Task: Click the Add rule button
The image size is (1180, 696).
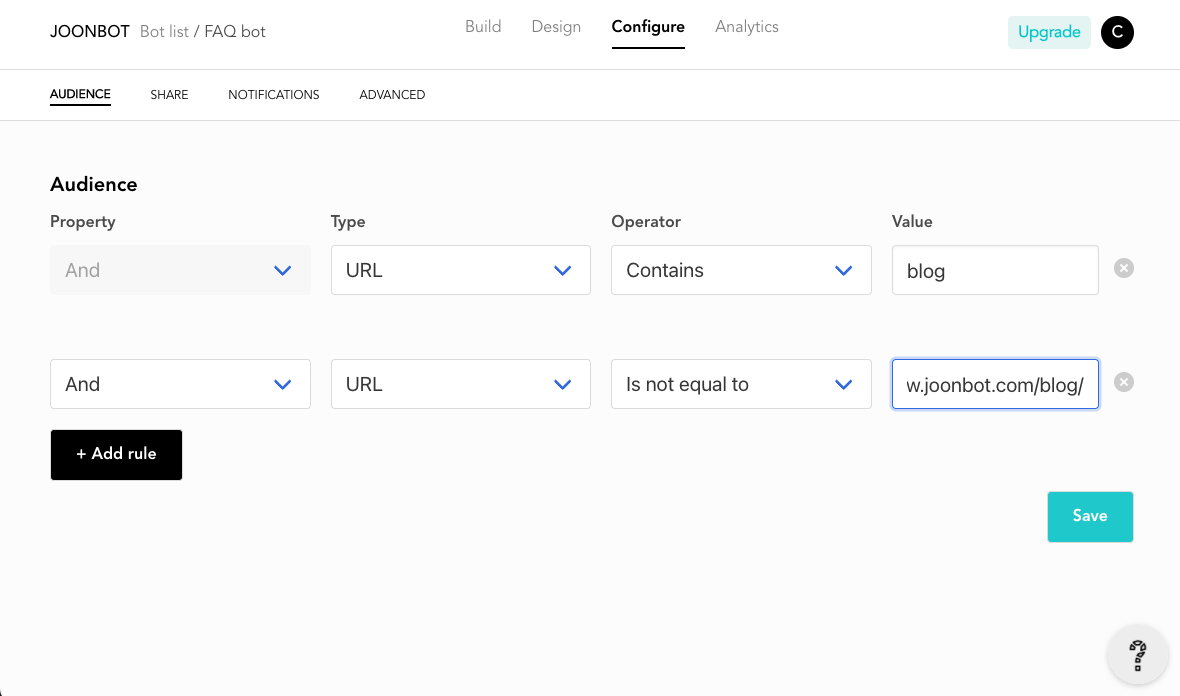Action: tap(117, 454)
